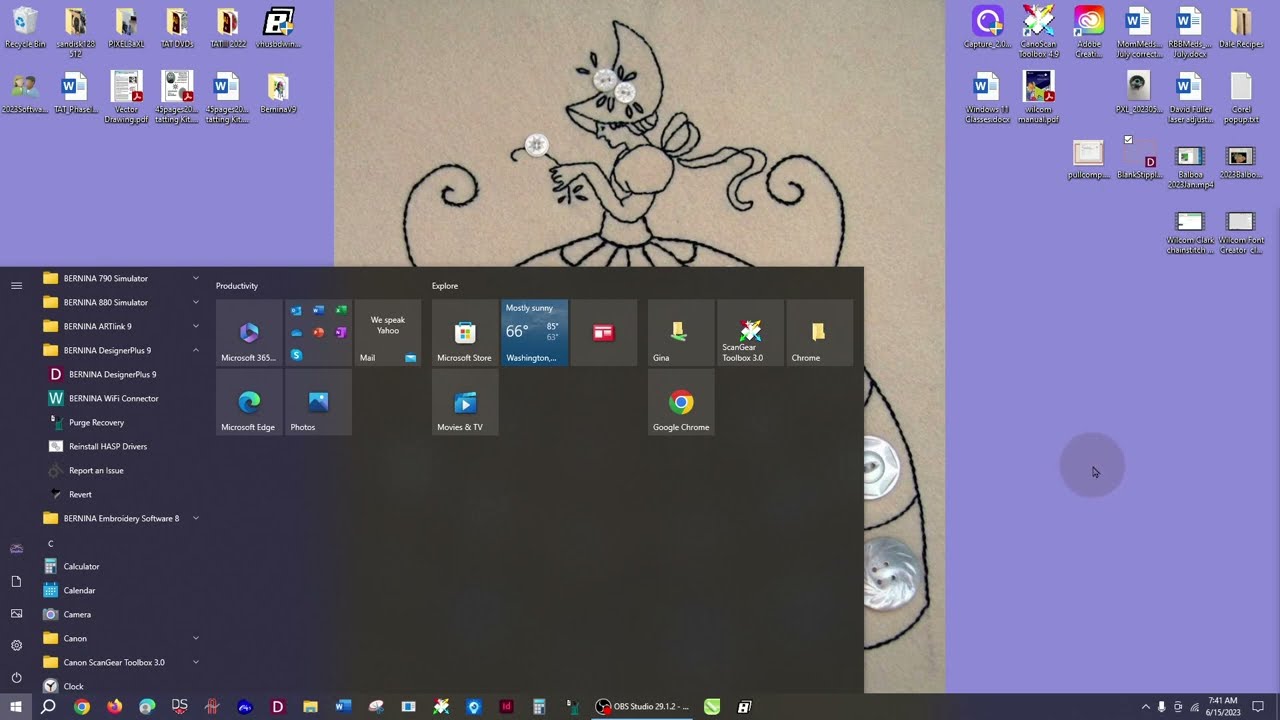Open Power options in Start sidebar
1280x720 pixels.
16,678
